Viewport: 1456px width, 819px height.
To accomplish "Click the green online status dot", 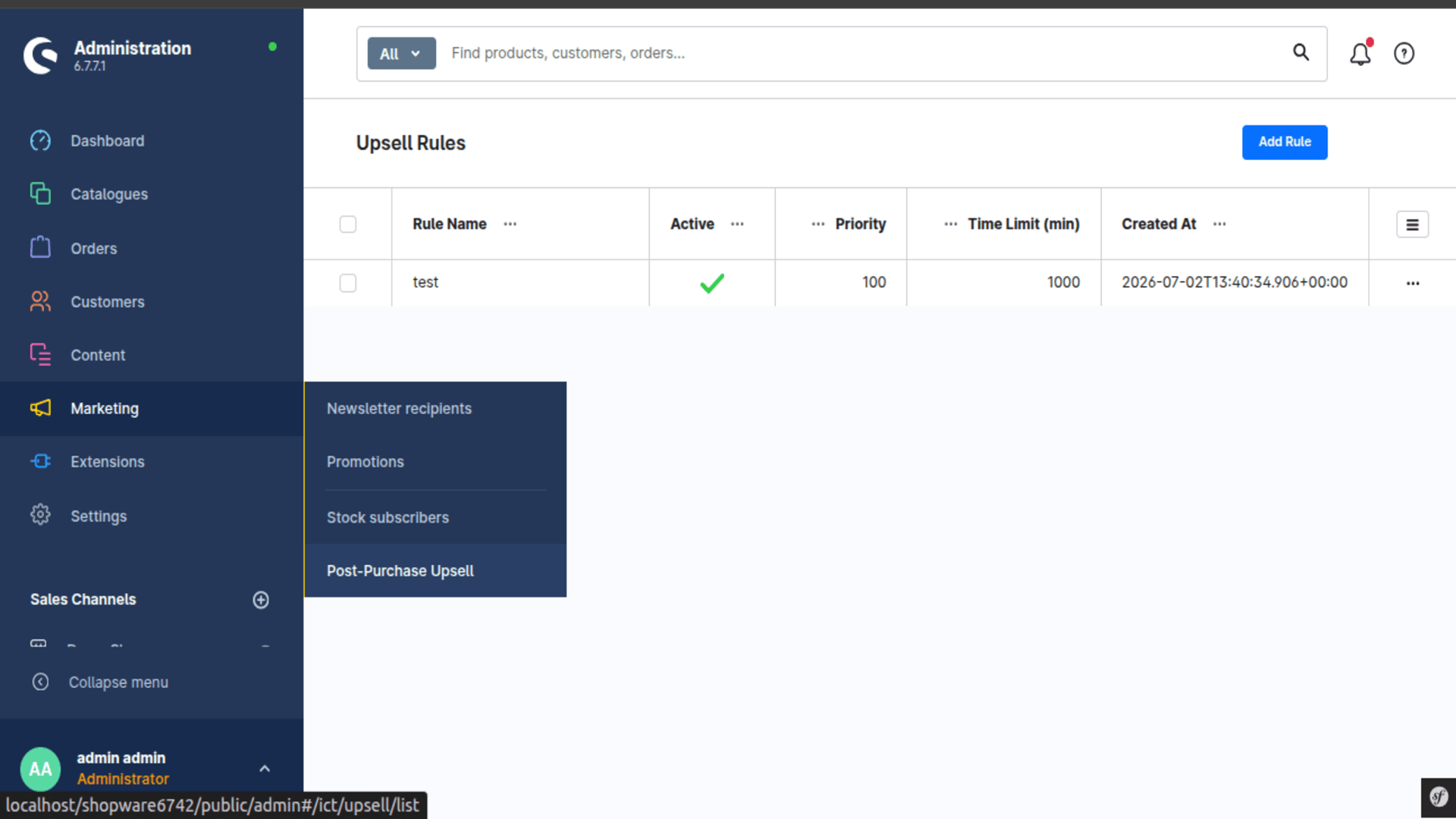I will tap(272, 47).
